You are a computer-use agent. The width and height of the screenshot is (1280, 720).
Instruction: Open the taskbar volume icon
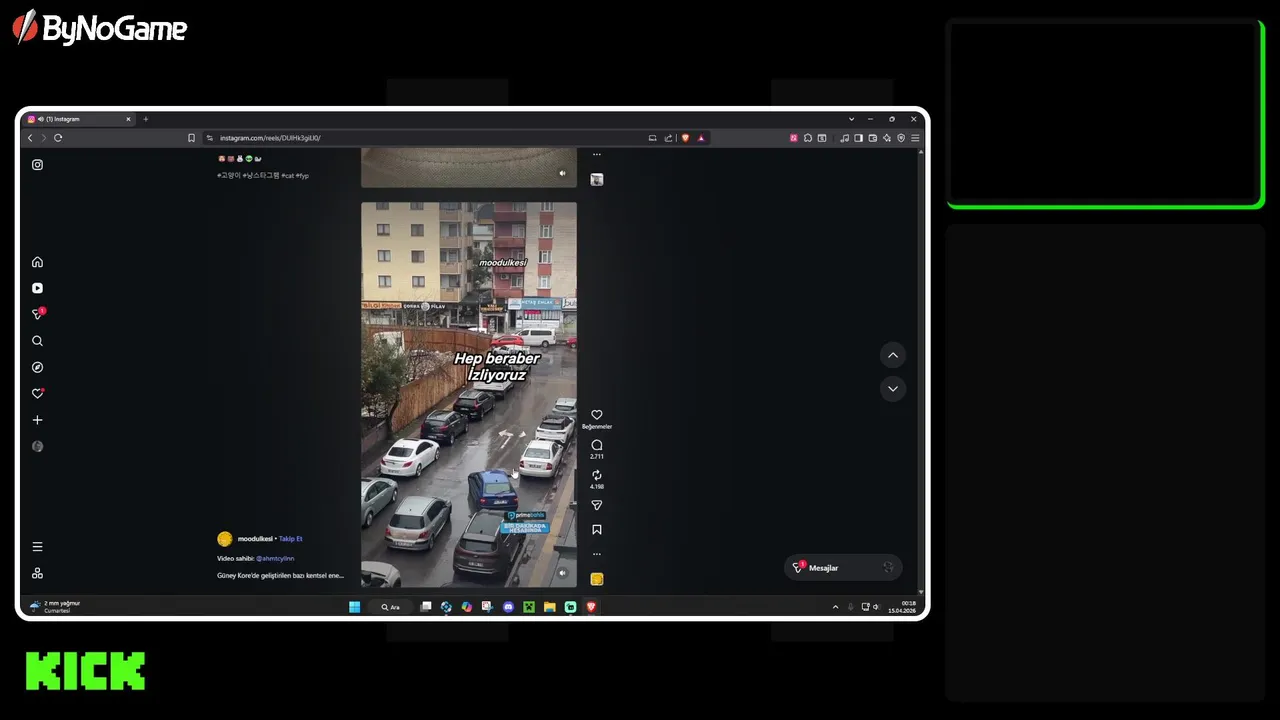click(x=876, y=607)
